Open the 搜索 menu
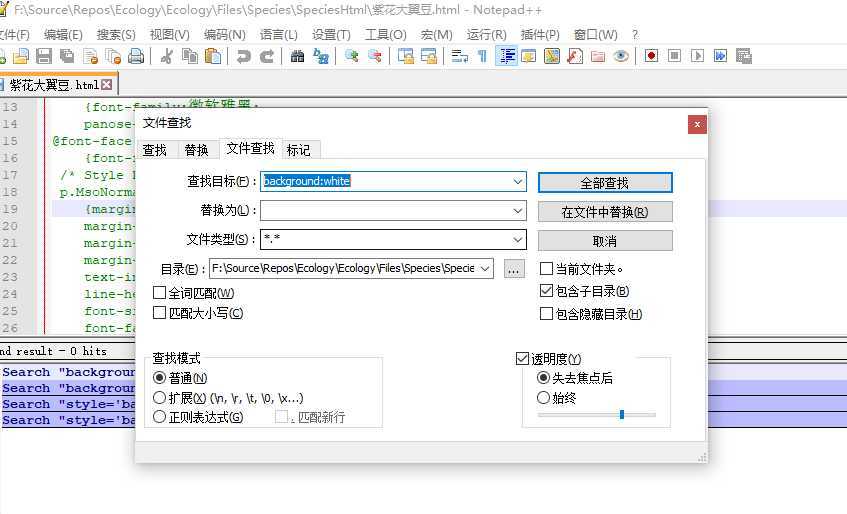This screenshot has height=514, width=847. [x=116, y=35]
